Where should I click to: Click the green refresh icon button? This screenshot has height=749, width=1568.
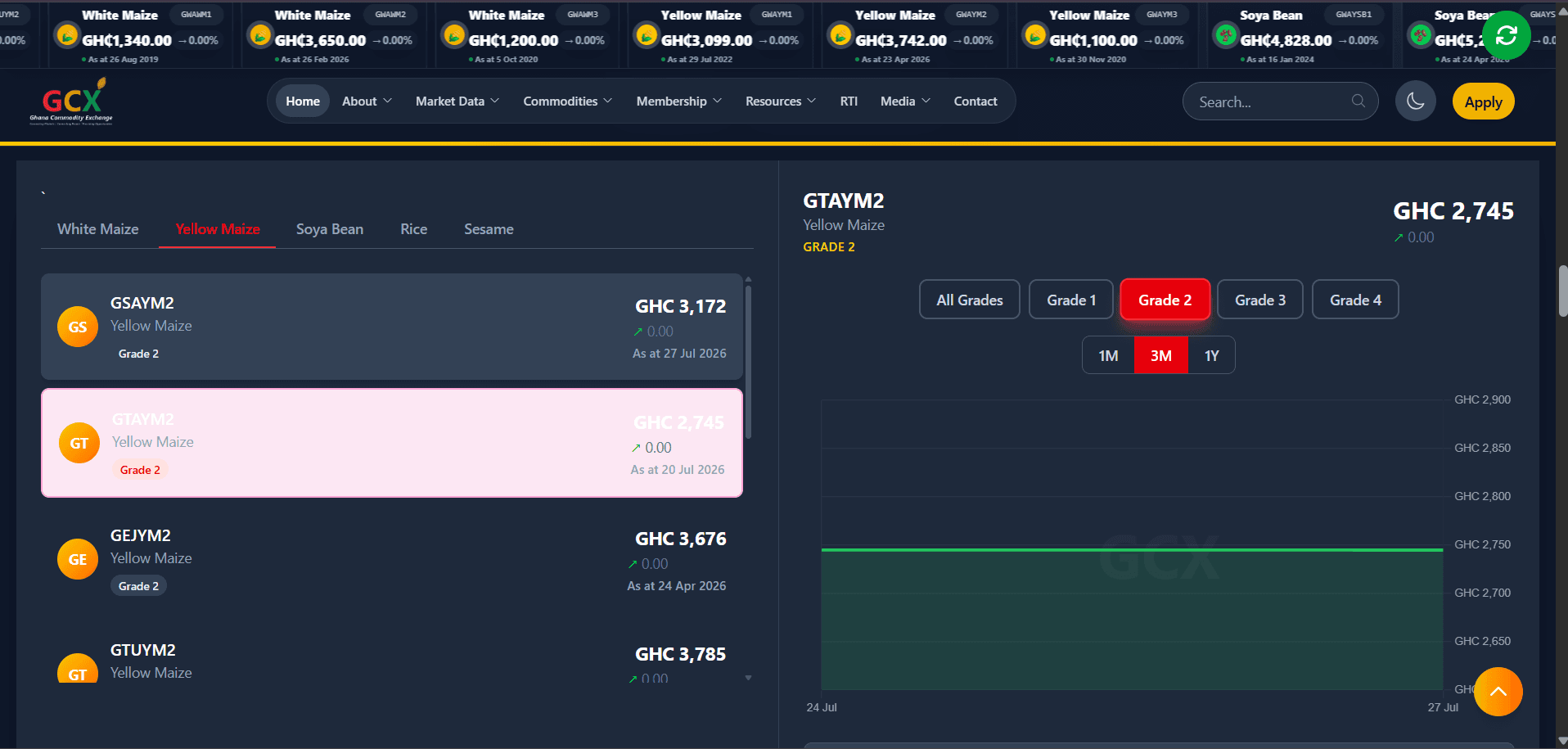[1506, 35]
